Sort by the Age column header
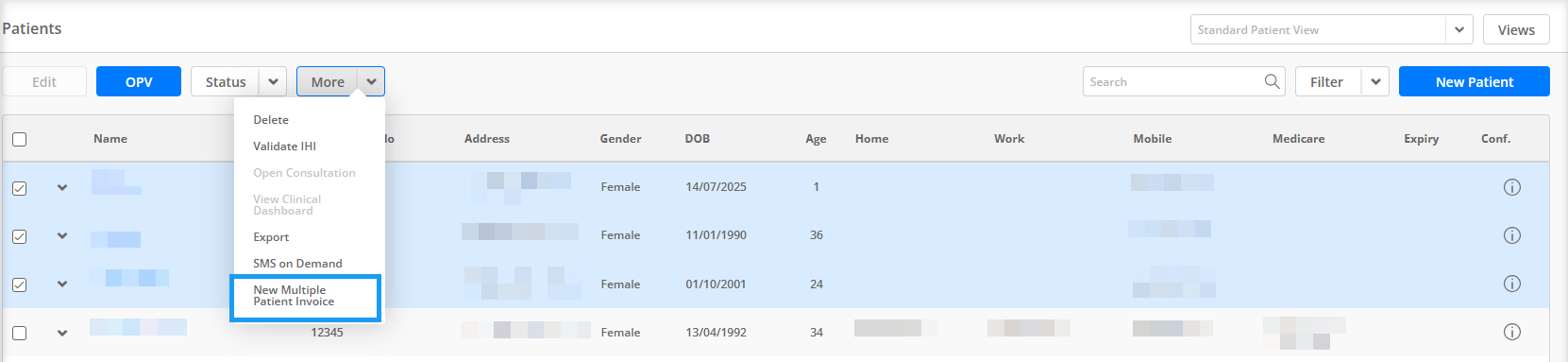The image size is (1568, 362). point(816,139)
